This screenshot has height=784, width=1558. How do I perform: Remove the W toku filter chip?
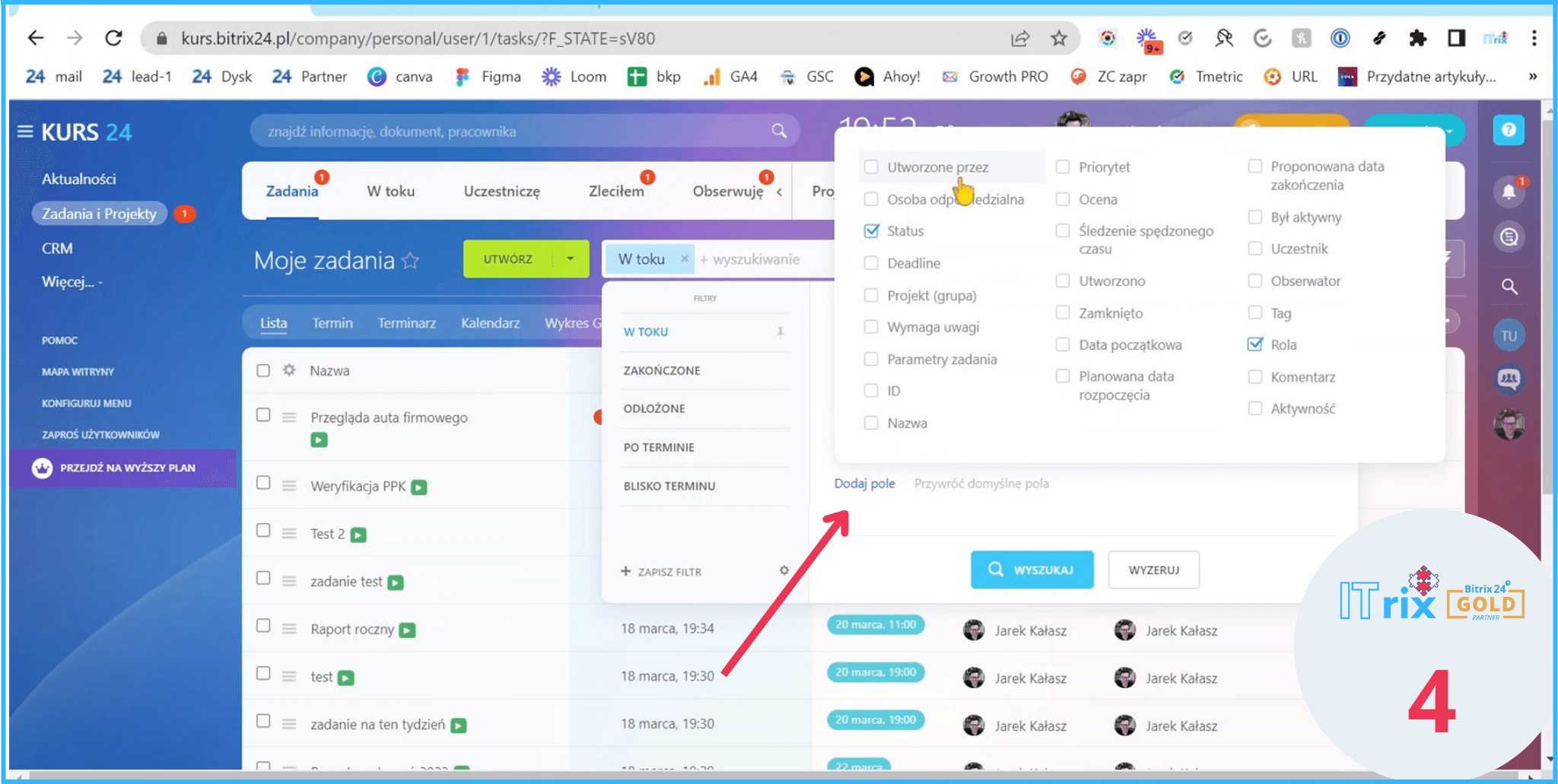(685, 259)
